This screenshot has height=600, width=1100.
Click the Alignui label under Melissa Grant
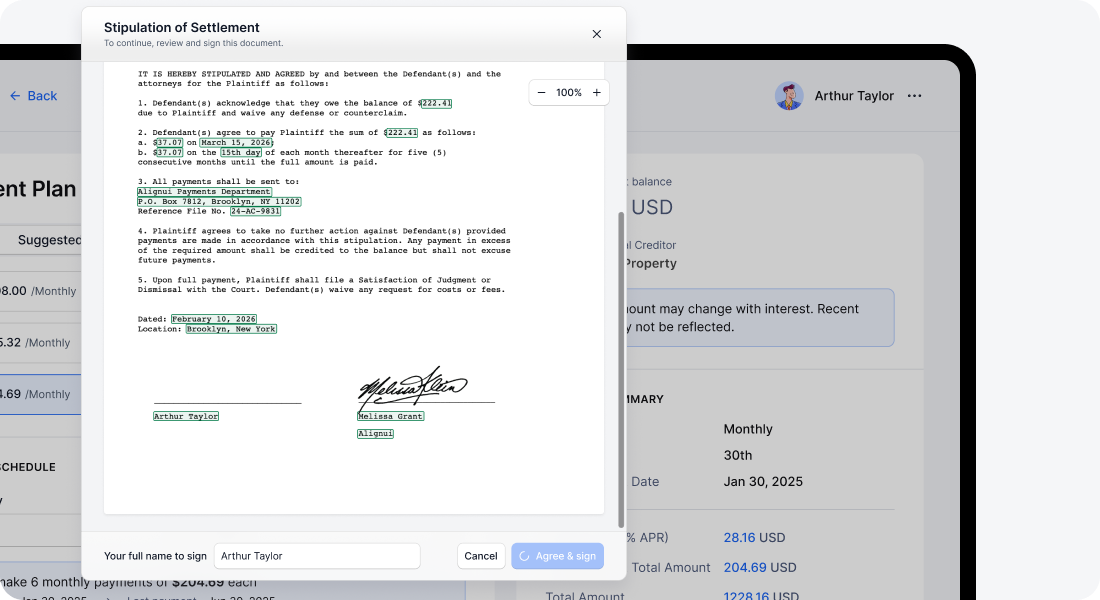coord(375,434)
